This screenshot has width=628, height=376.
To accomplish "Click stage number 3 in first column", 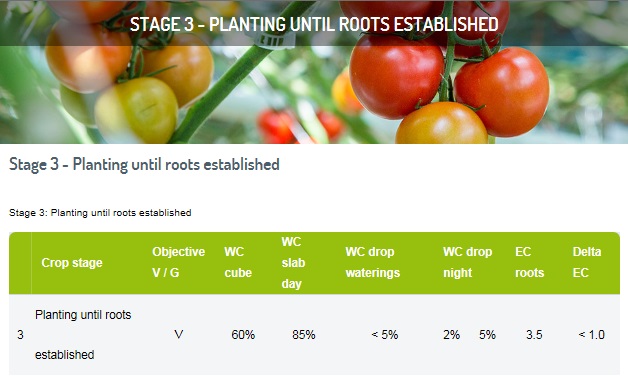I will click(x=20, y=335).
